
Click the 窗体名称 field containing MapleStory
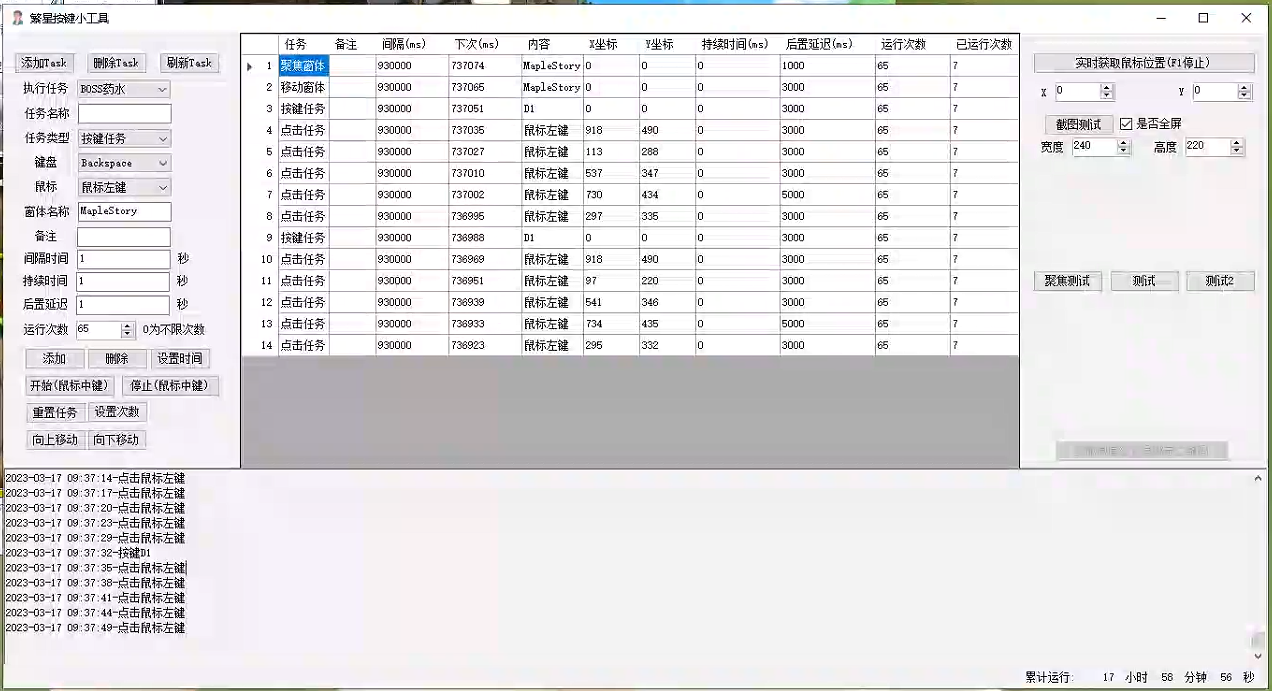pyautogui.click(x=124, y=212)
